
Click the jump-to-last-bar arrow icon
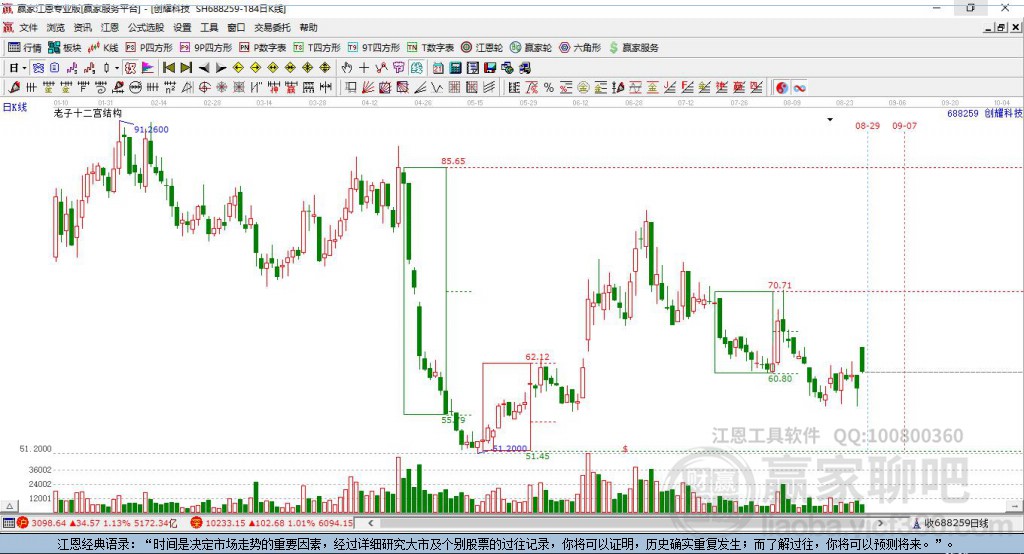point(186,67)
